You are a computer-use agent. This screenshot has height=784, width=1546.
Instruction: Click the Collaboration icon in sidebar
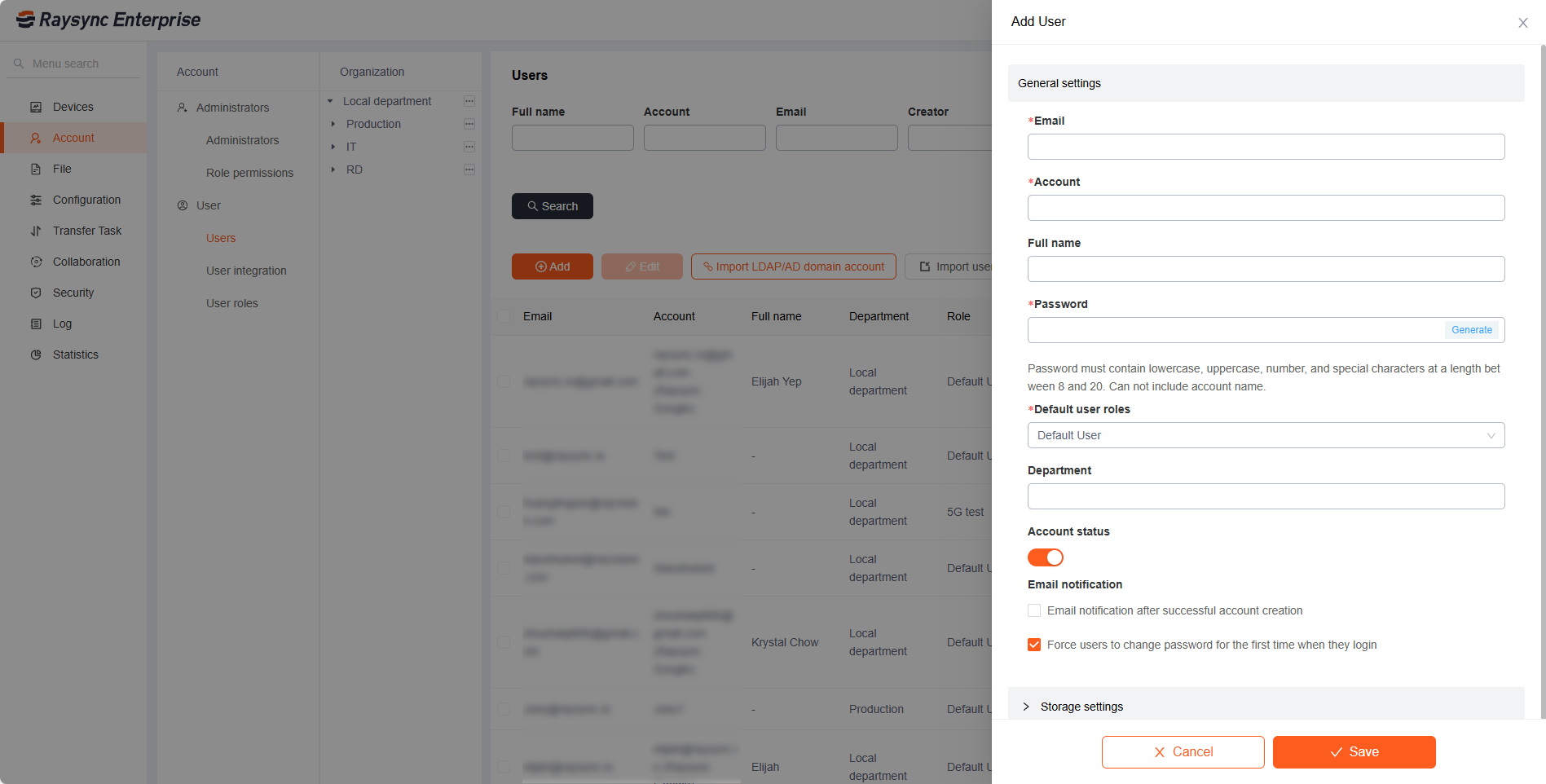tap(36, 262)
